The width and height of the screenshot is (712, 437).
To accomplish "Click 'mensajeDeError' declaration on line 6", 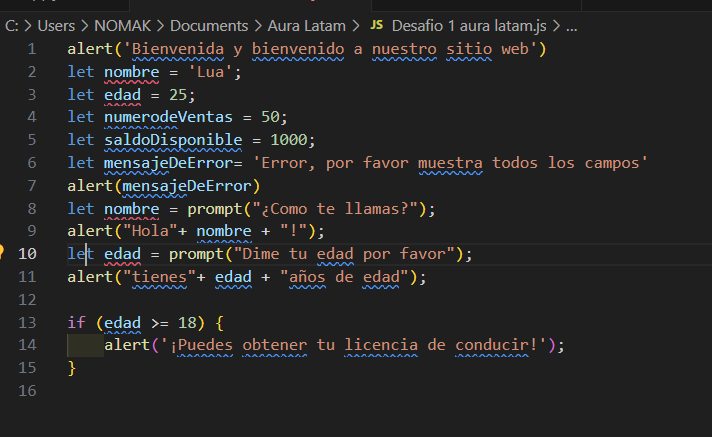I will [x=168, y=163].
